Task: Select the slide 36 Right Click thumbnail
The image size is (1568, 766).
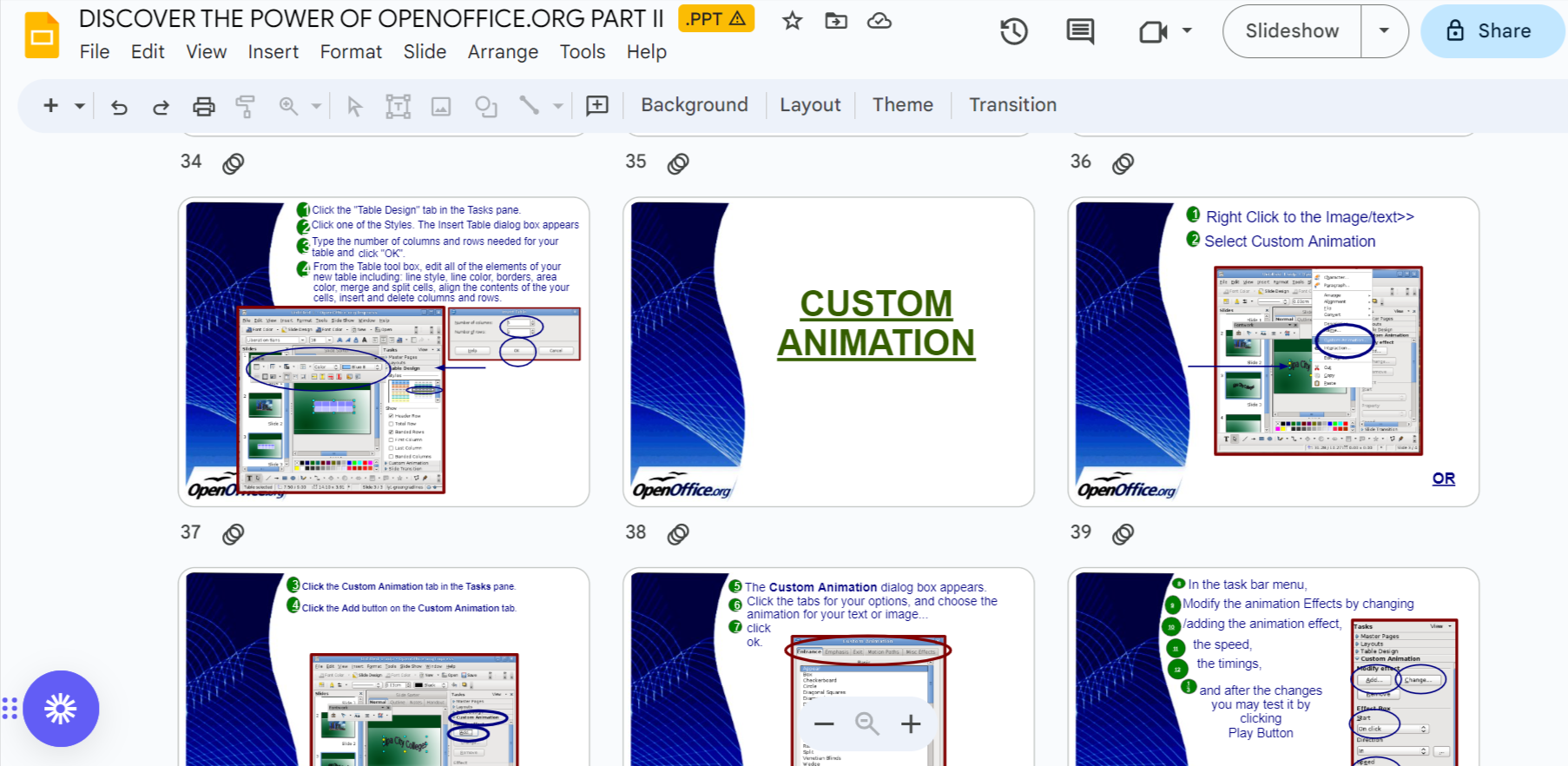Action: pyautogui.click(x=1274, y=352)
